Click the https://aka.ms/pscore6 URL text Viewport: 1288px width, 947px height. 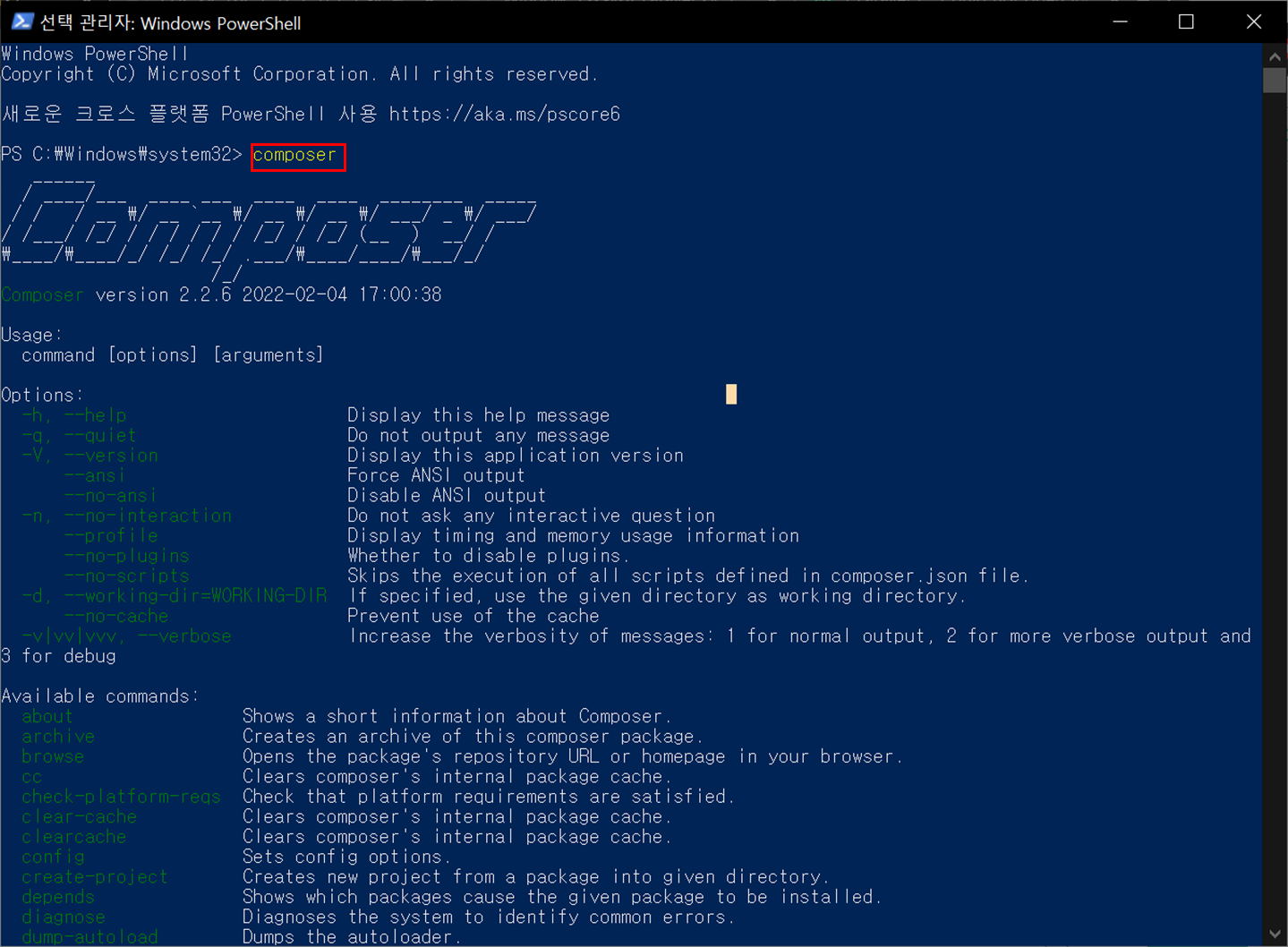click(x=504, y=114)
